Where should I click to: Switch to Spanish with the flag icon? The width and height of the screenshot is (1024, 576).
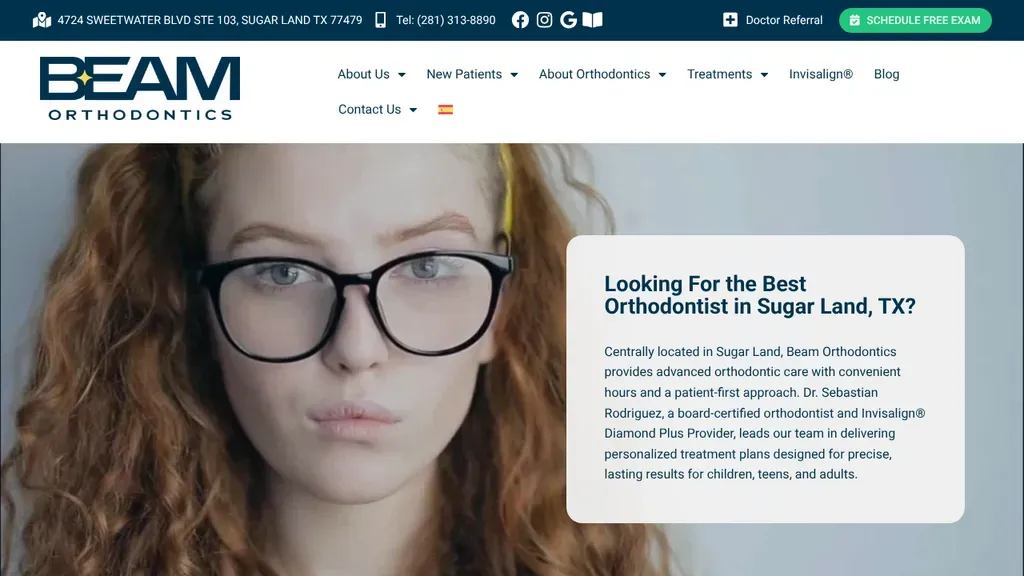tap(445, 110)
